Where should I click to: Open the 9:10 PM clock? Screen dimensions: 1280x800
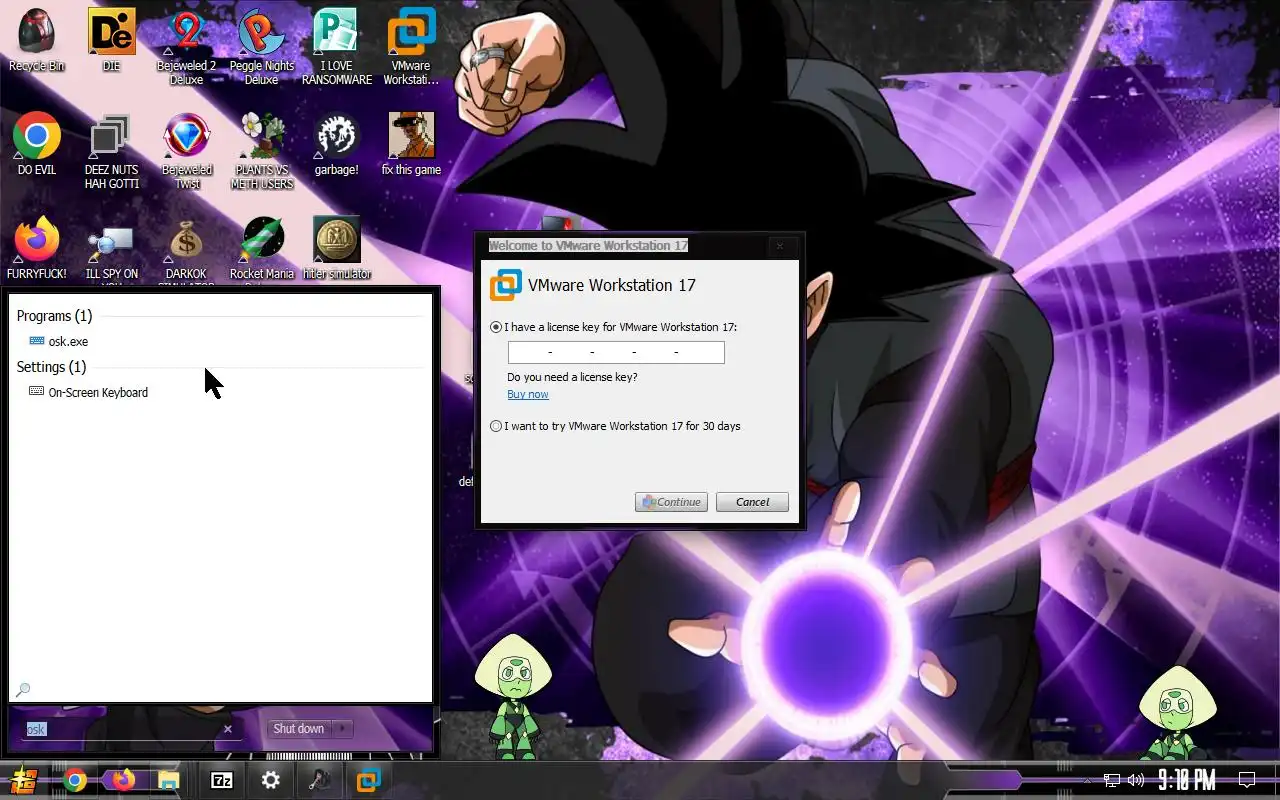click(x=1187, y=780)
